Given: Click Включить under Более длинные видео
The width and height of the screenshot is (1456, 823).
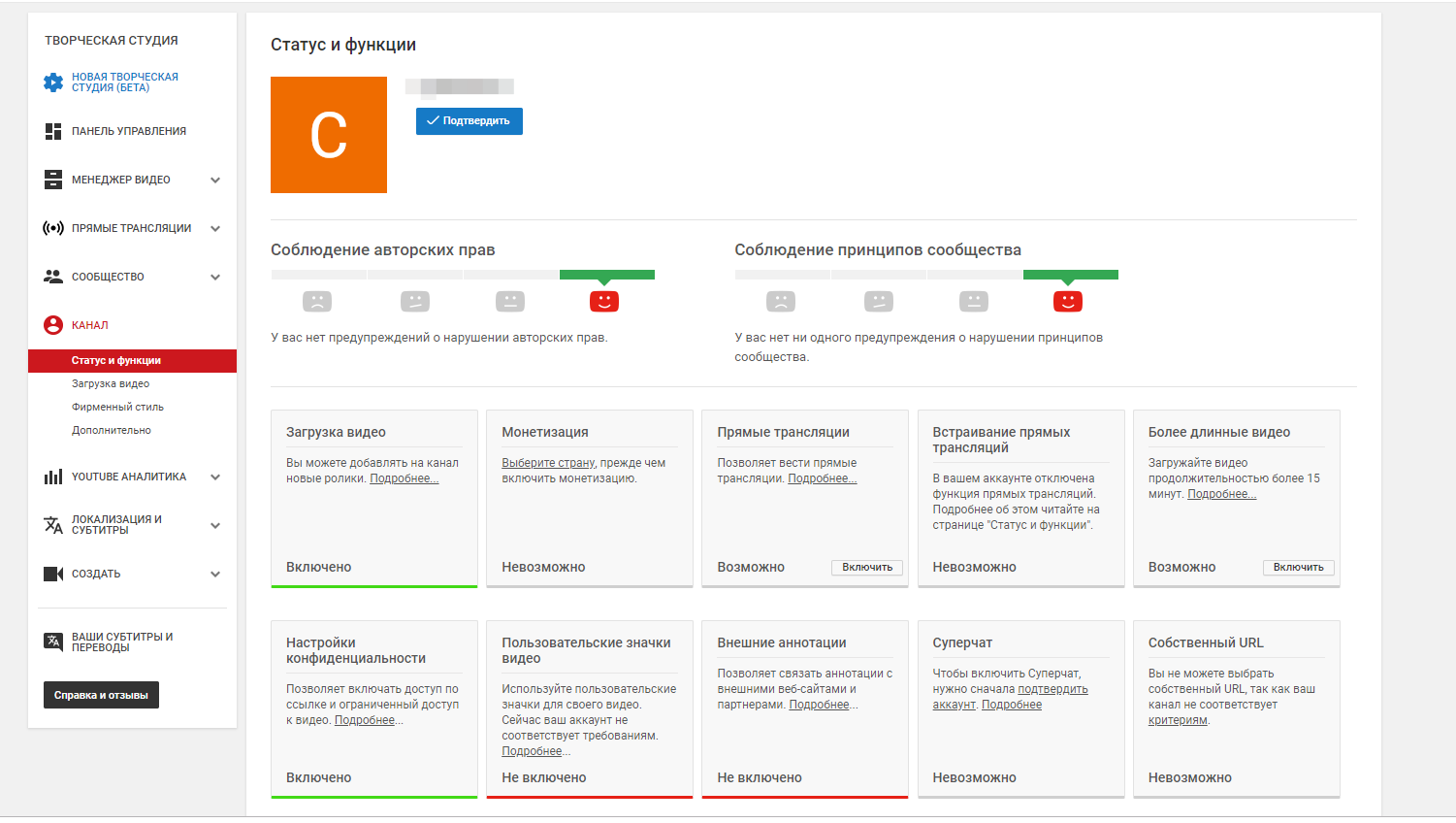Looking at the screenshot, I should click(x=1298, y=567).
